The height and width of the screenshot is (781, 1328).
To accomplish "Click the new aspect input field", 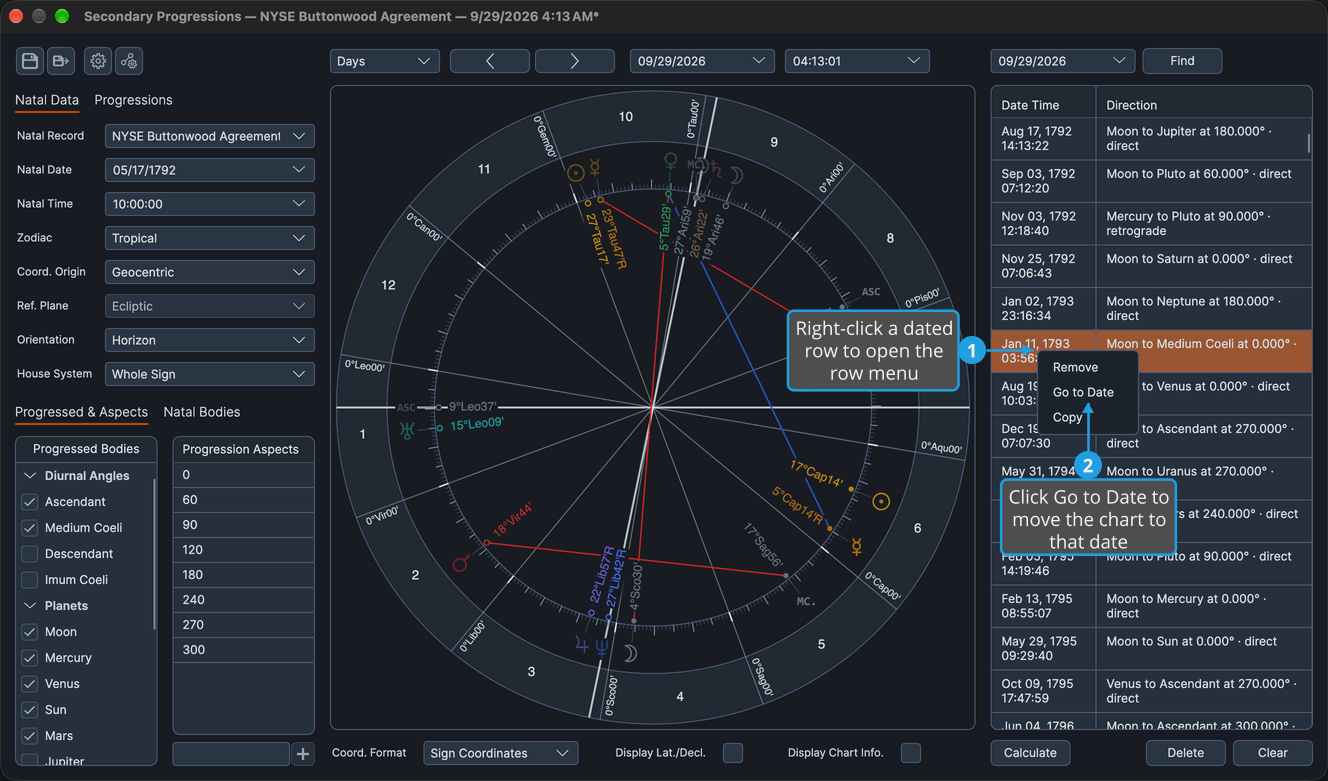I will click(x=231, y=754).
